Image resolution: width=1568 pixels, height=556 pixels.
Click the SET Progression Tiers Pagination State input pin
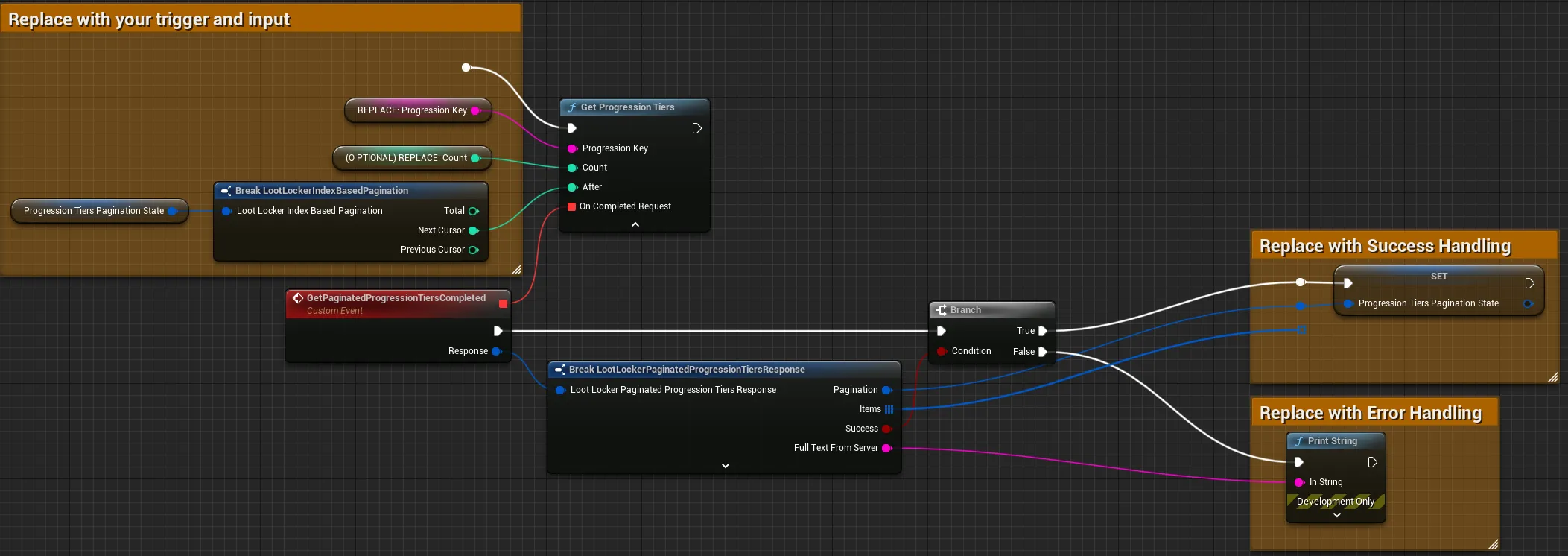coord(1348,303)
